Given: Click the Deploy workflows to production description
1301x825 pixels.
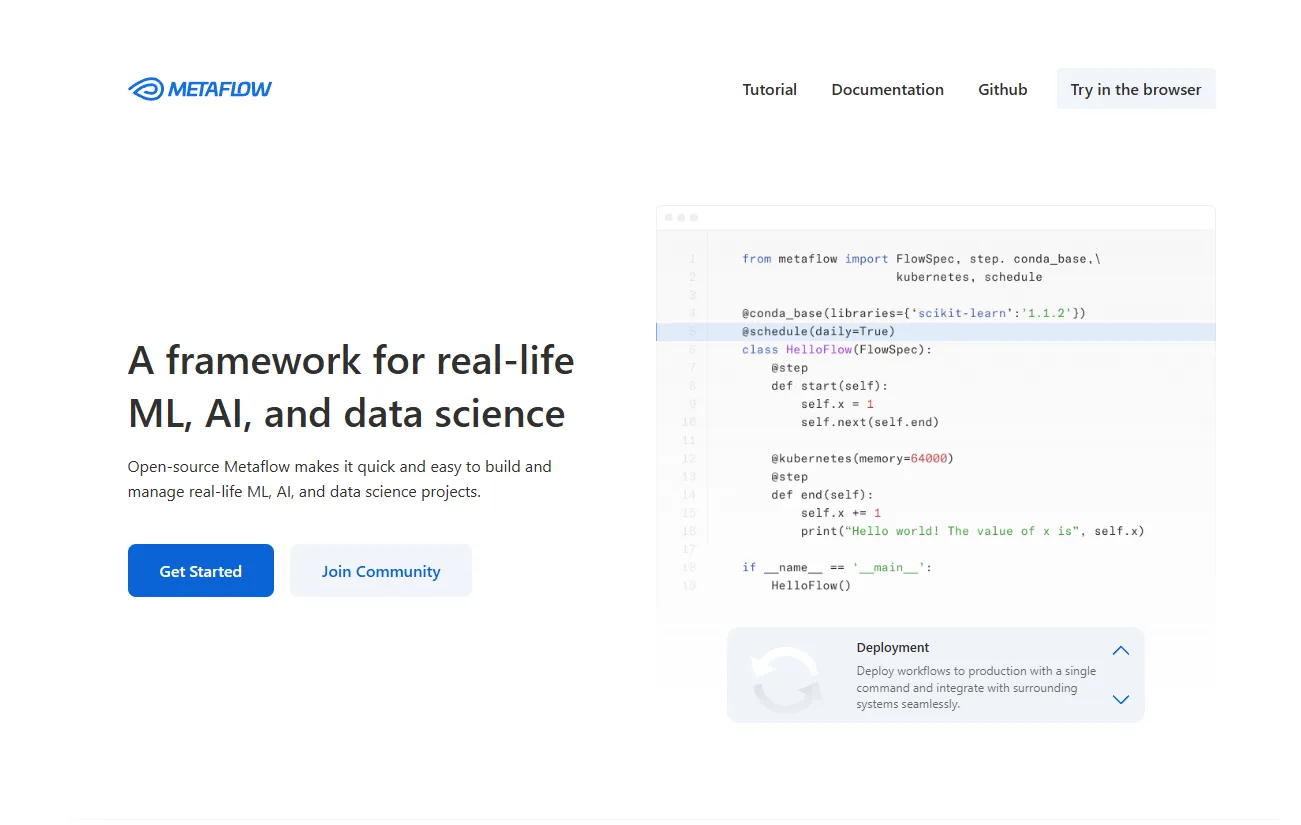Looking at the screenshot, I should (976, 687).
